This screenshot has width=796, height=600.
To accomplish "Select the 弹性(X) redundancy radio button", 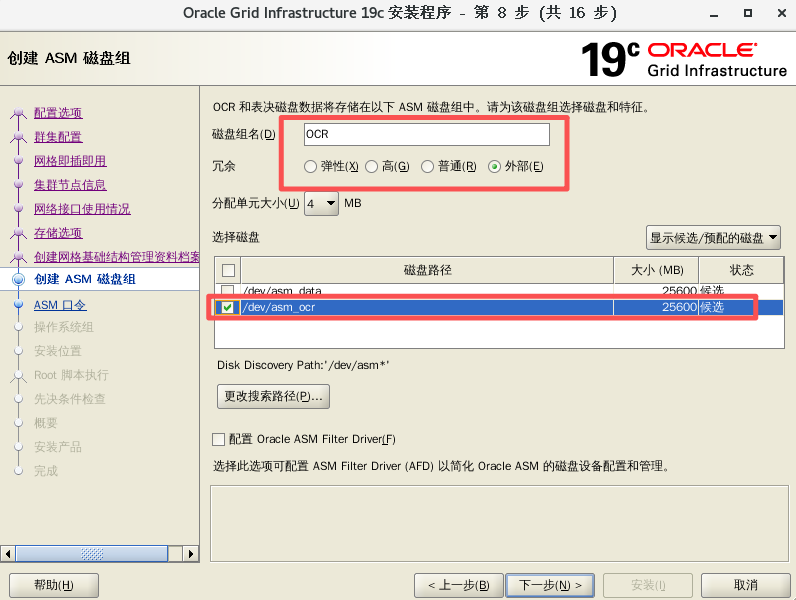I will 310,166.
